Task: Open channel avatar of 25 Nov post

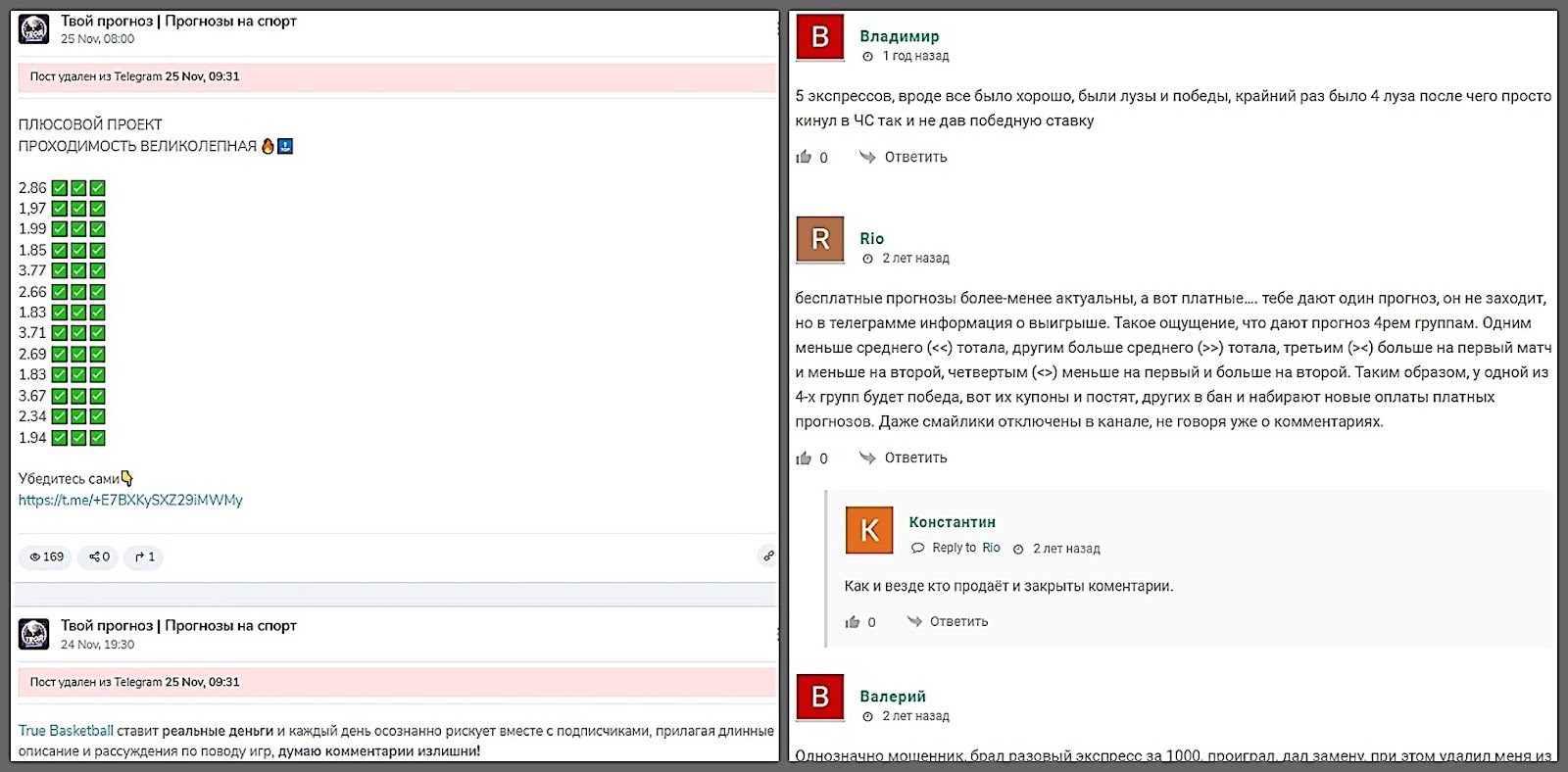Action: pyautogui.click(x=34, y=29)
